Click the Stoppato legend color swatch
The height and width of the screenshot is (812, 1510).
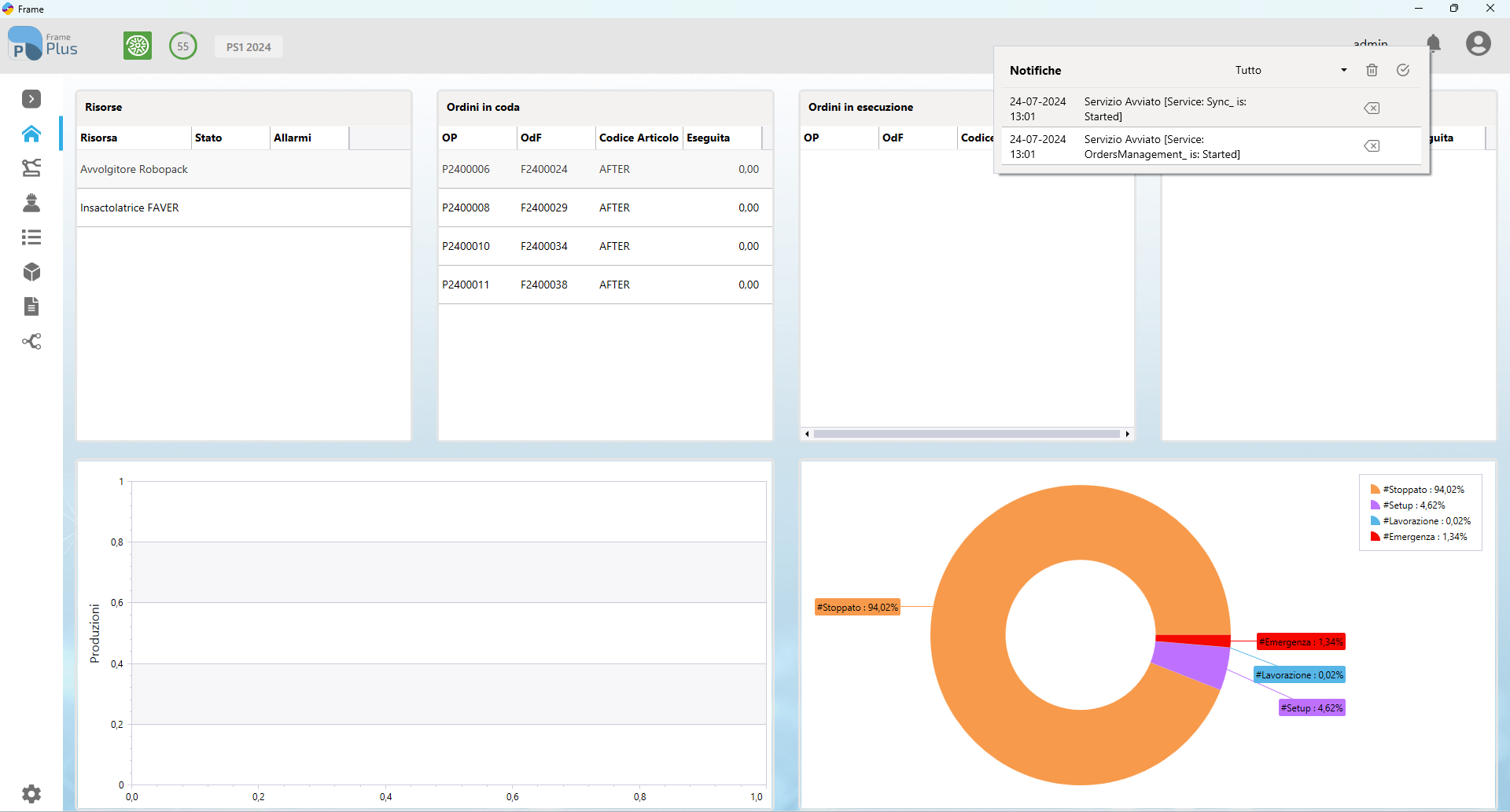[x=1375, y=490]
